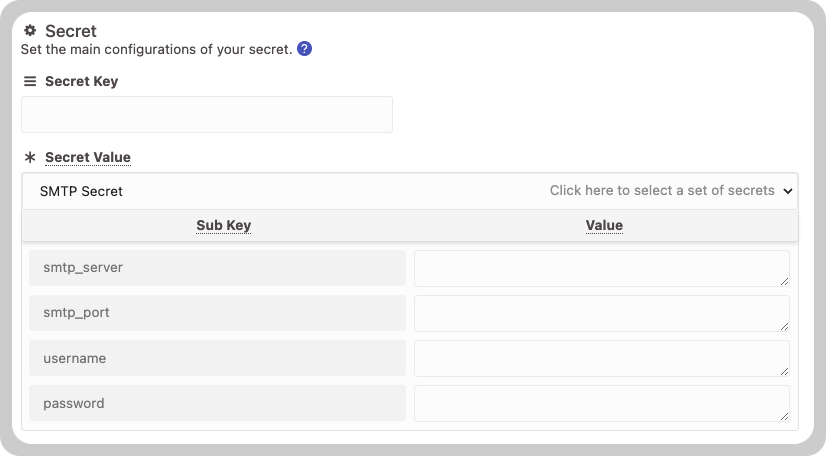Click the smtp_port value text area
The width and height of the screenshot is (826, 456).
click(602, 313)
